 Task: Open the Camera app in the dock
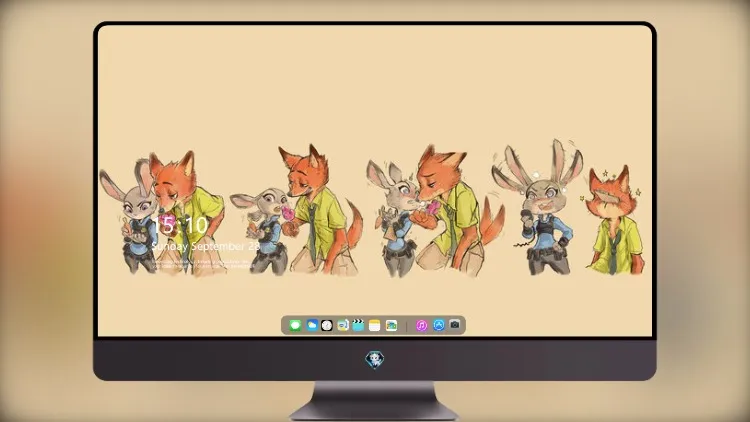pyautogui.click(x=455, y=325)
